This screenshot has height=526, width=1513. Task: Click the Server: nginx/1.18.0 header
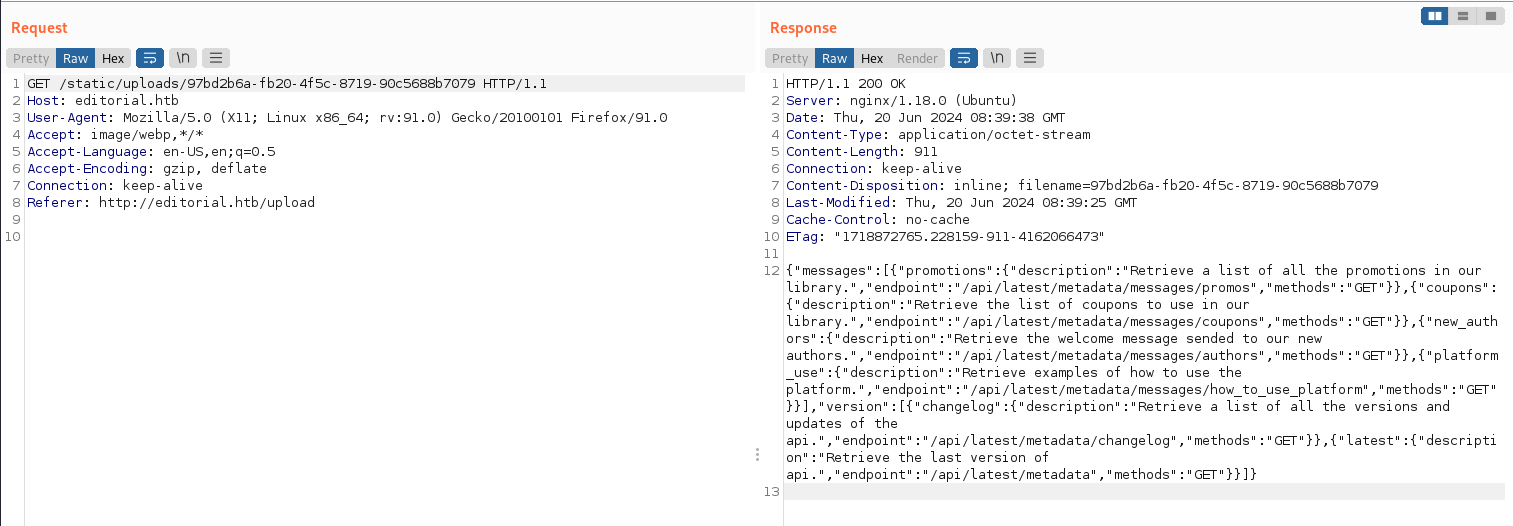tap(902, 101)
